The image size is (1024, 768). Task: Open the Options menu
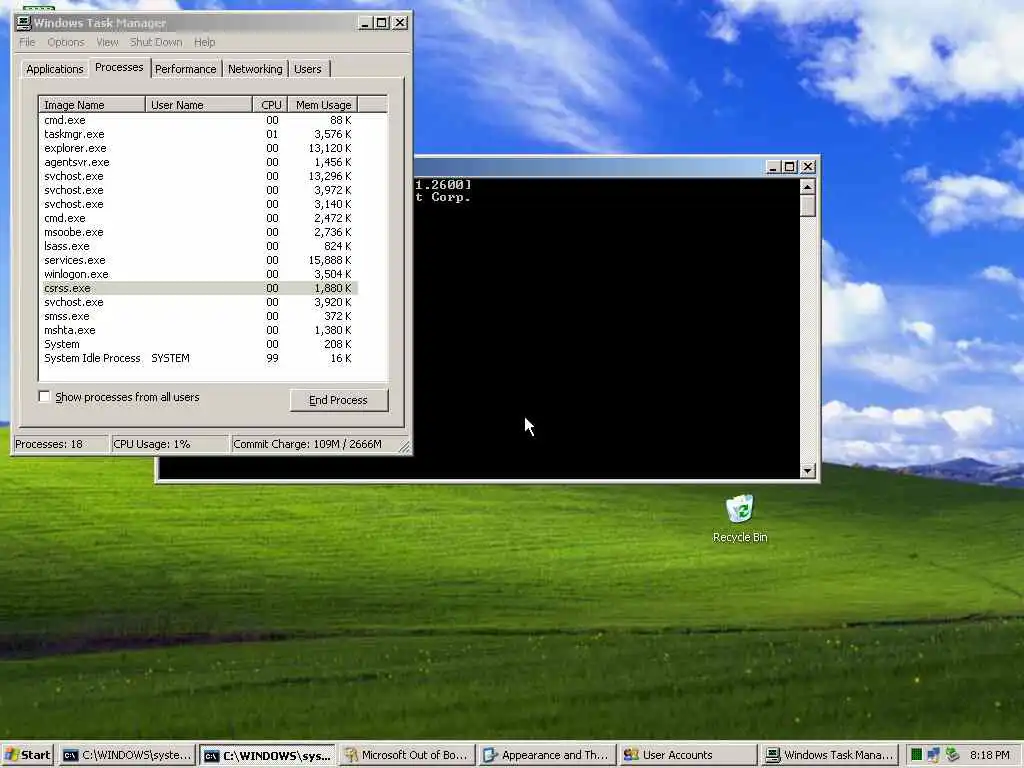tap(65, 42)
